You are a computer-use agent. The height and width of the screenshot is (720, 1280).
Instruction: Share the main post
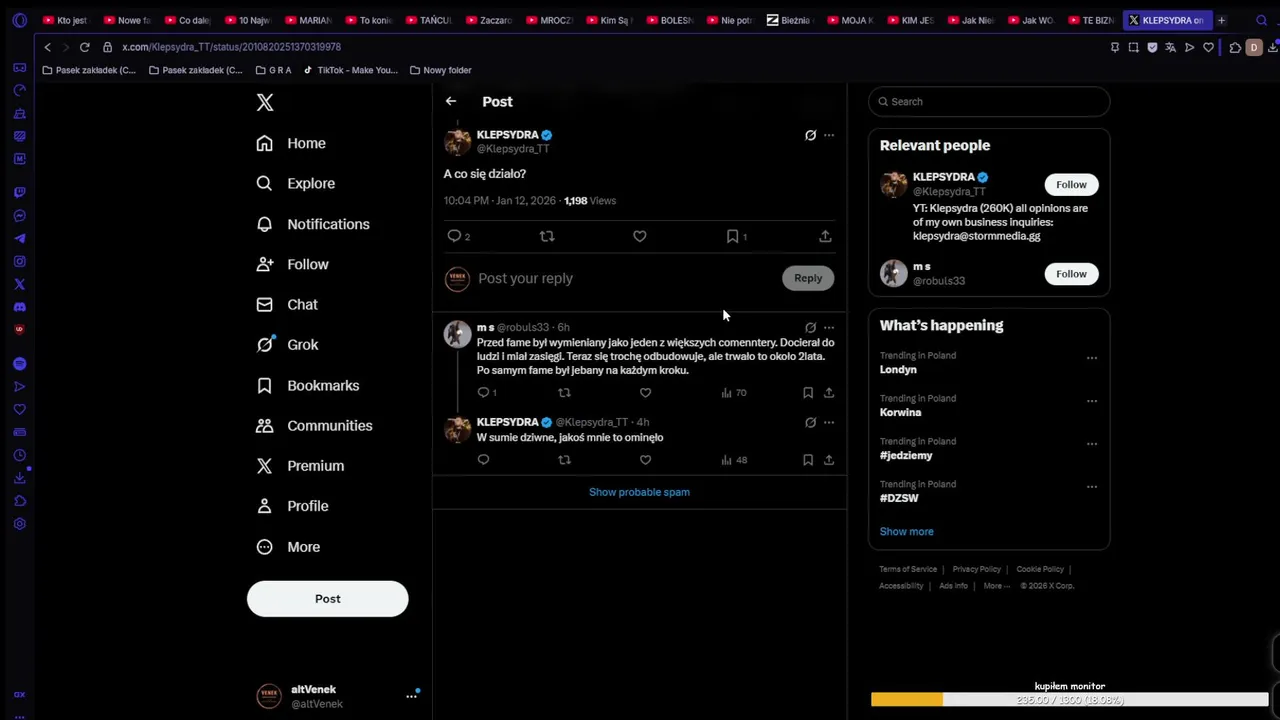pyautogui.click(x=825, y=236)
